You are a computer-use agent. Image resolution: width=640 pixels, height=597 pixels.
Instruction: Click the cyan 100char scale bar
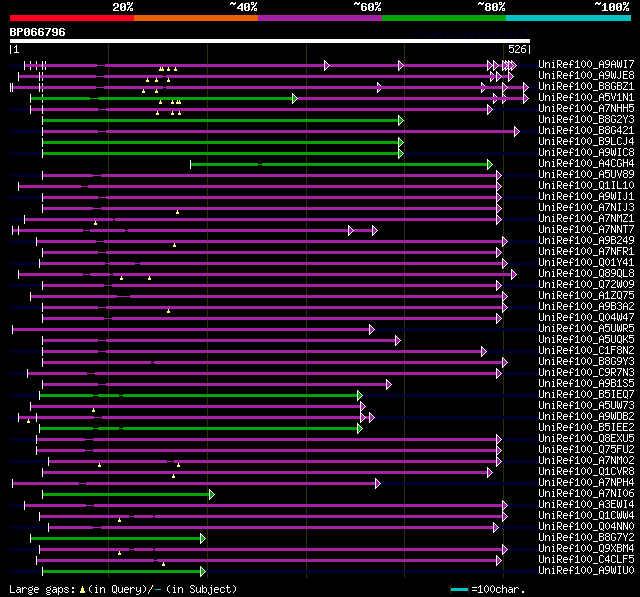click(460, 589)
